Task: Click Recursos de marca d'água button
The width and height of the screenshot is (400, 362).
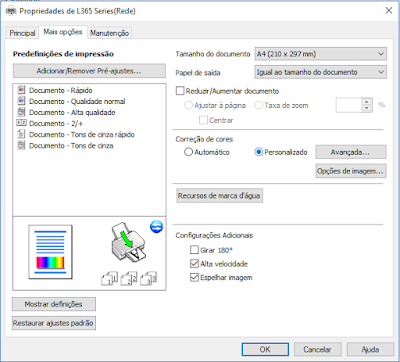Action: 219,196
